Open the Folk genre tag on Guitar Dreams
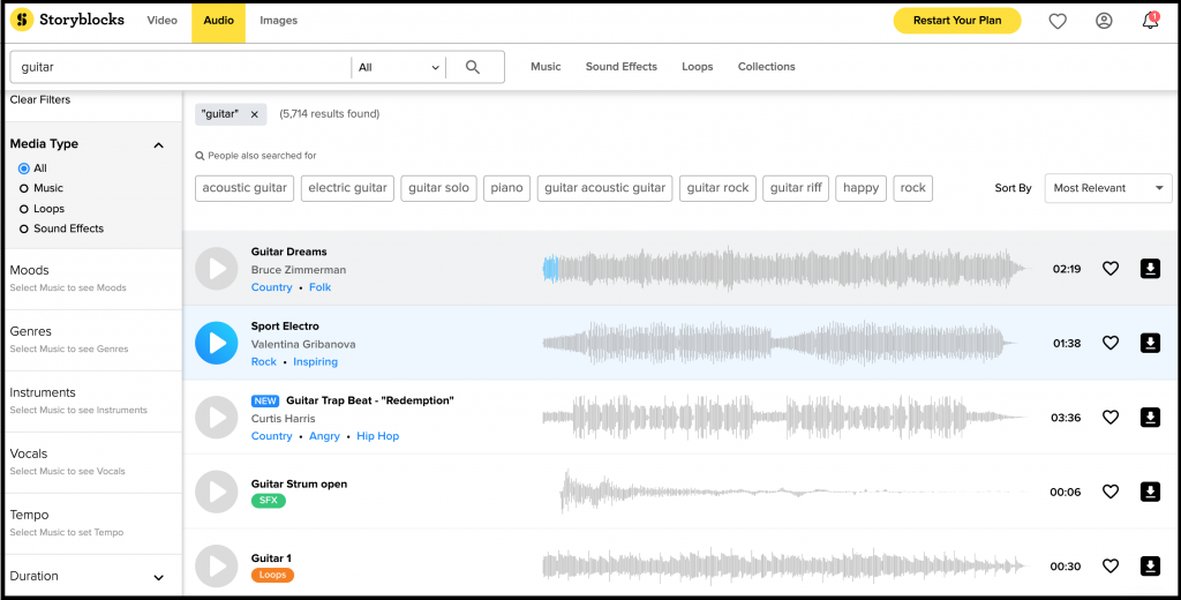The height and width of the screenshot is (600, 1181). pyautogui.click(x=320, y=288)
